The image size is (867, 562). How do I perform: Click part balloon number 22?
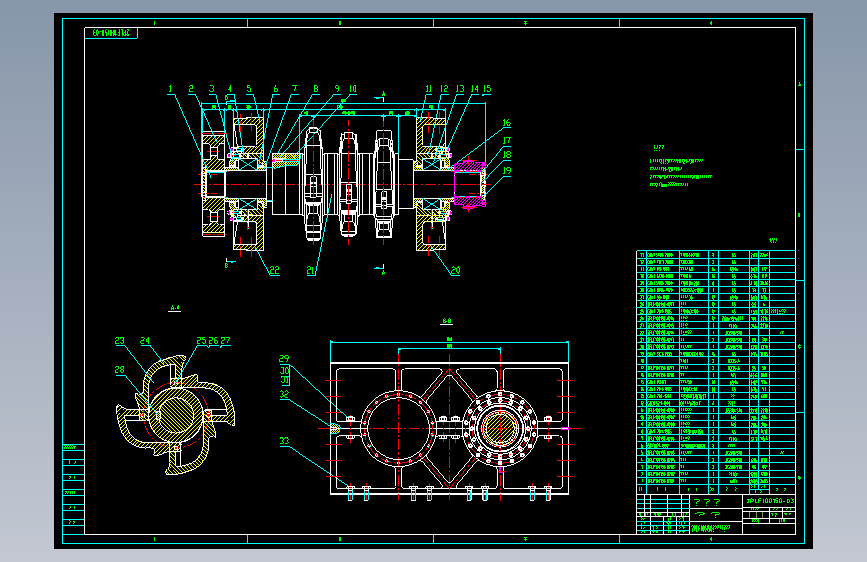tap(274, 270)
